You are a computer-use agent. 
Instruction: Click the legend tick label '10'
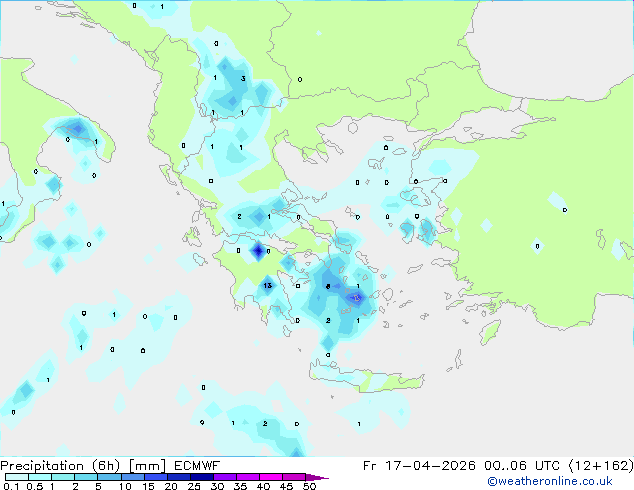click(125, 486)
